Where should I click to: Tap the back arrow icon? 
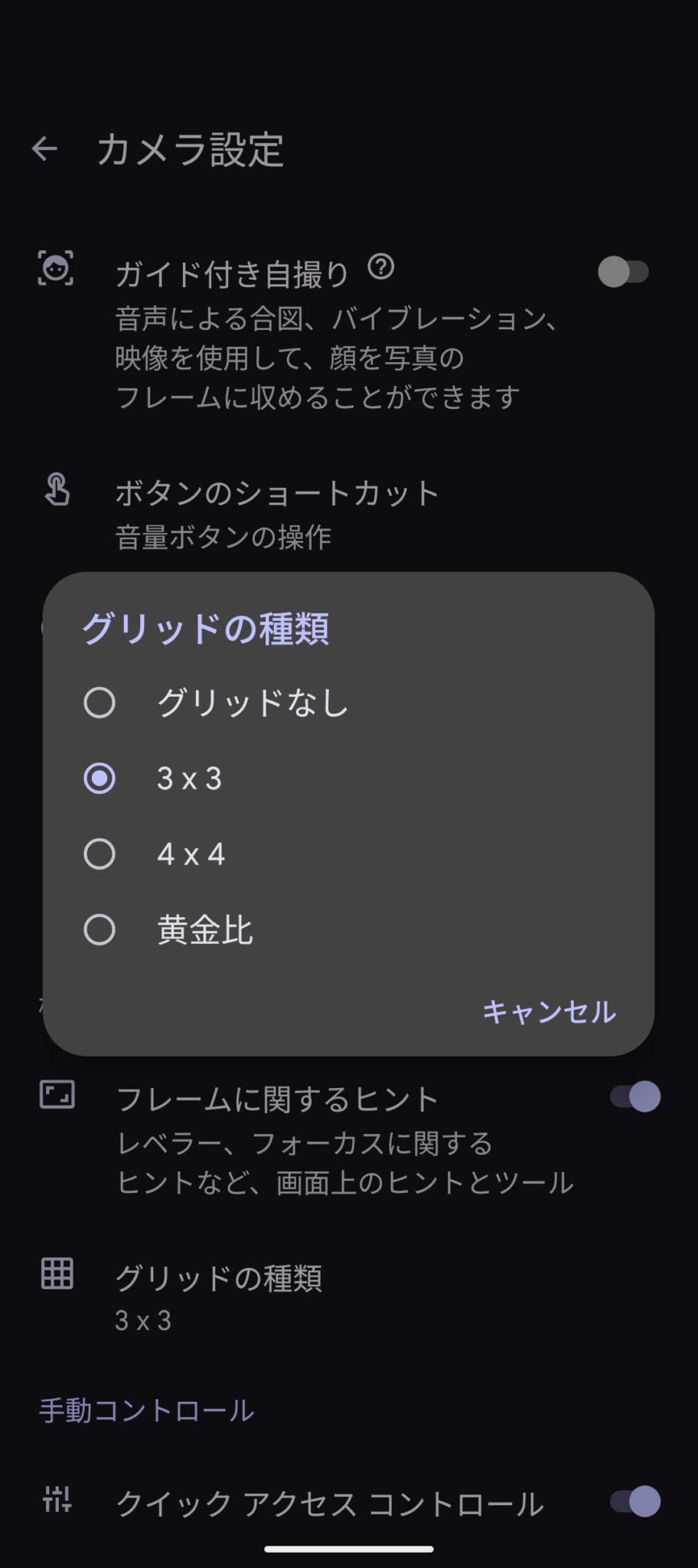tap(45, 149)
